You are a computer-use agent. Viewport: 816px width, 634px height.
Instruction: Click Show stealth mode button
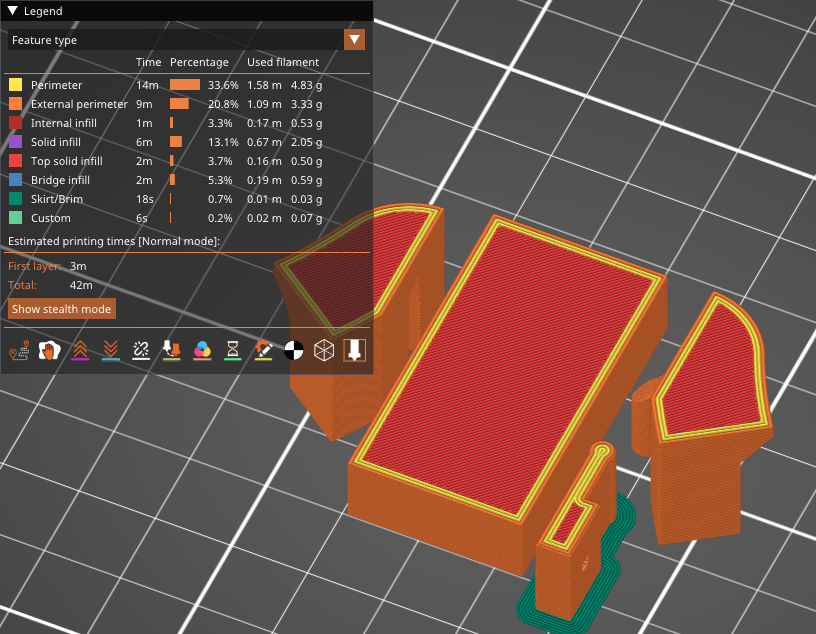pos(62,309)
